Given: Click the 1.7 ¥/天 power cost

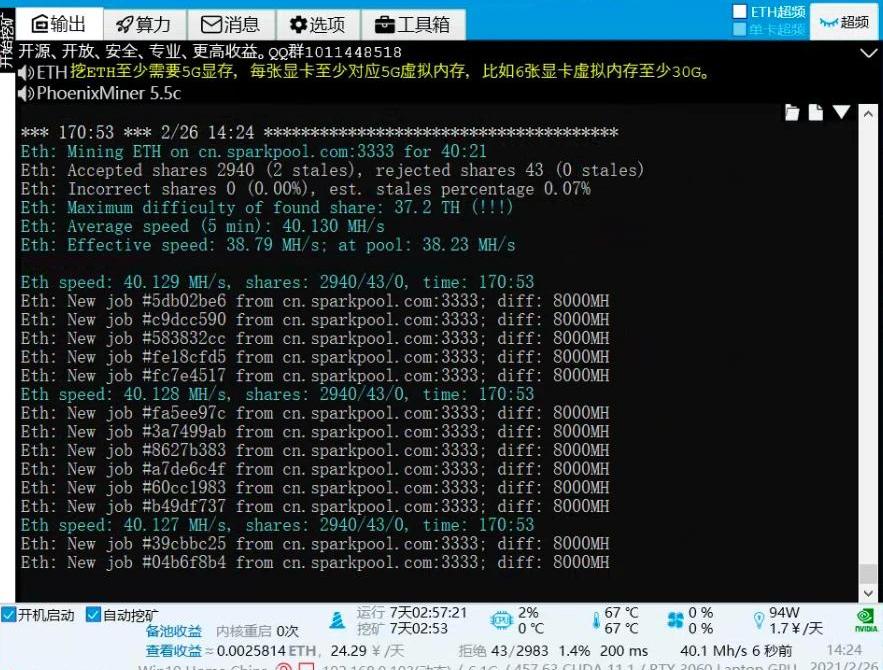Looking at the screenshot, I should [x=796, y=628].
